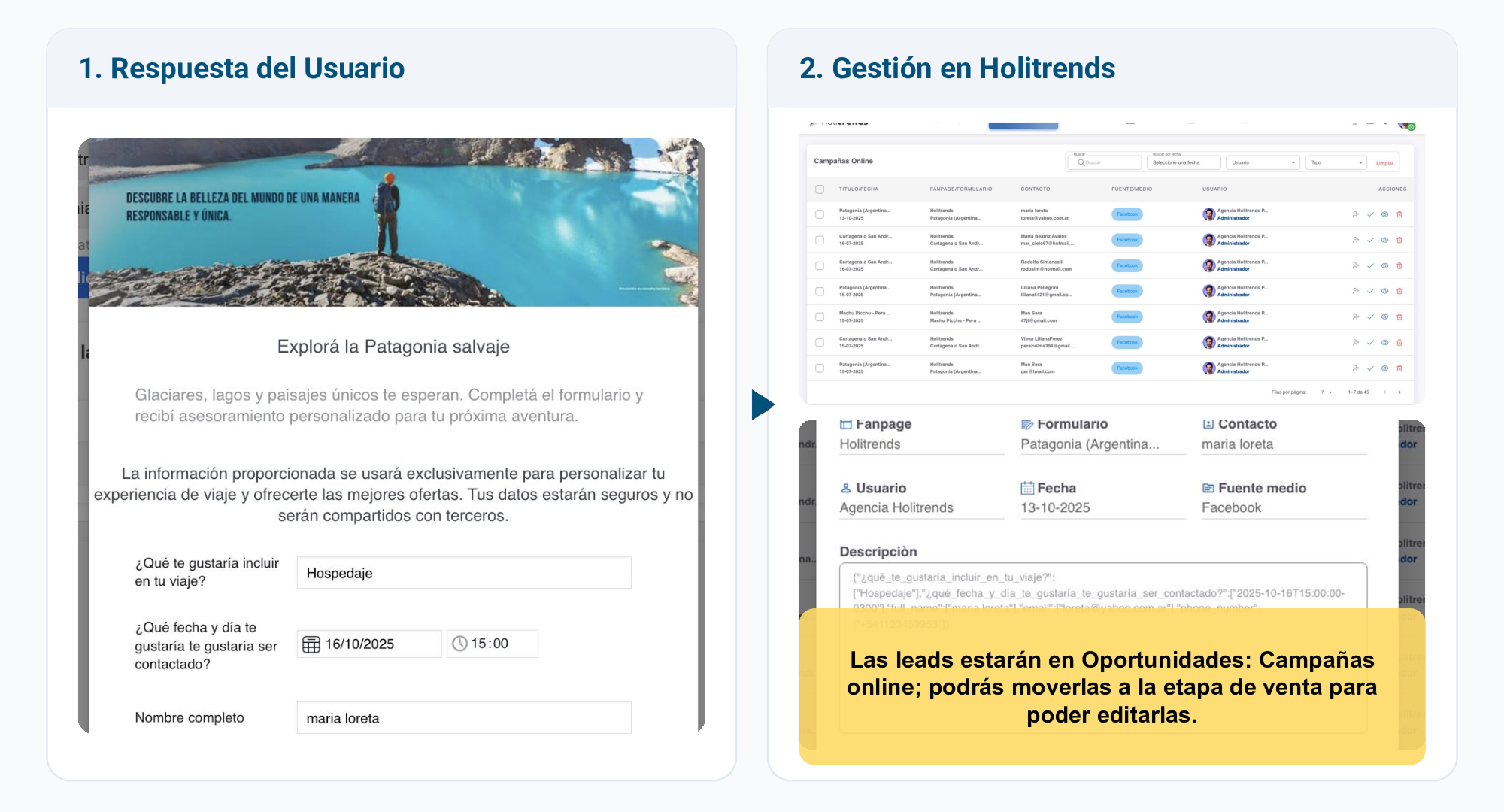Go to next page of campaigns
Image resolution: width=1504 pixels, height=812 pixels.
pos(1399,392)
